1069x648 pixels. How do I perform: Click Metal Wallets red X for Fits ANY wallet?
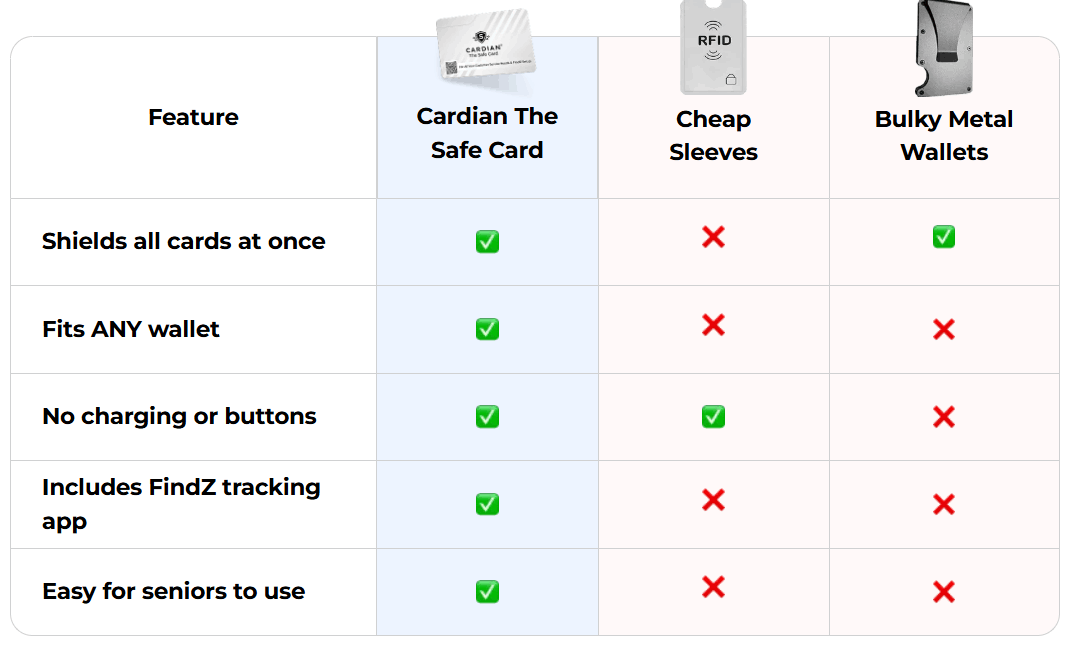[x=943, y=329]
